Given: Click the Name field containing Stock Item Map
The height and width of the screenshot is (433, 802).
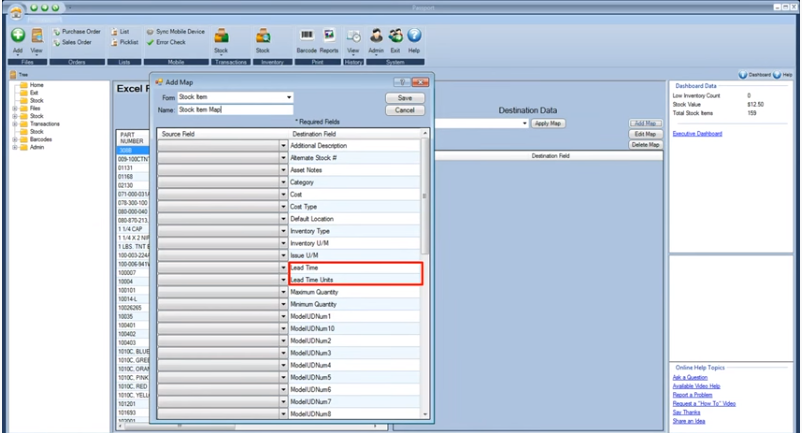Looking at the screenshot, I should point(235,110).
